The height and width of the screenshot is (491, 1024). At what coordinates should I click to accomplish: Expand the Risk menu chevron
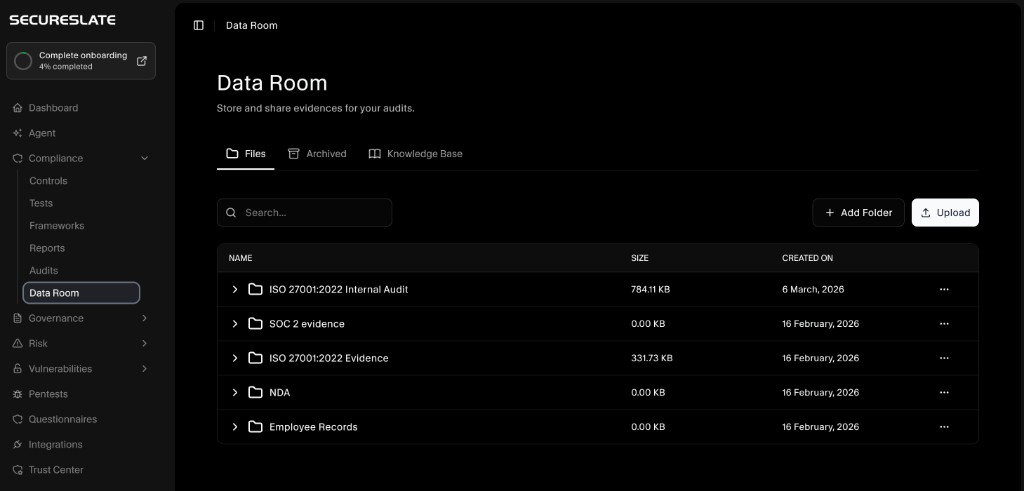coord(144,343)
